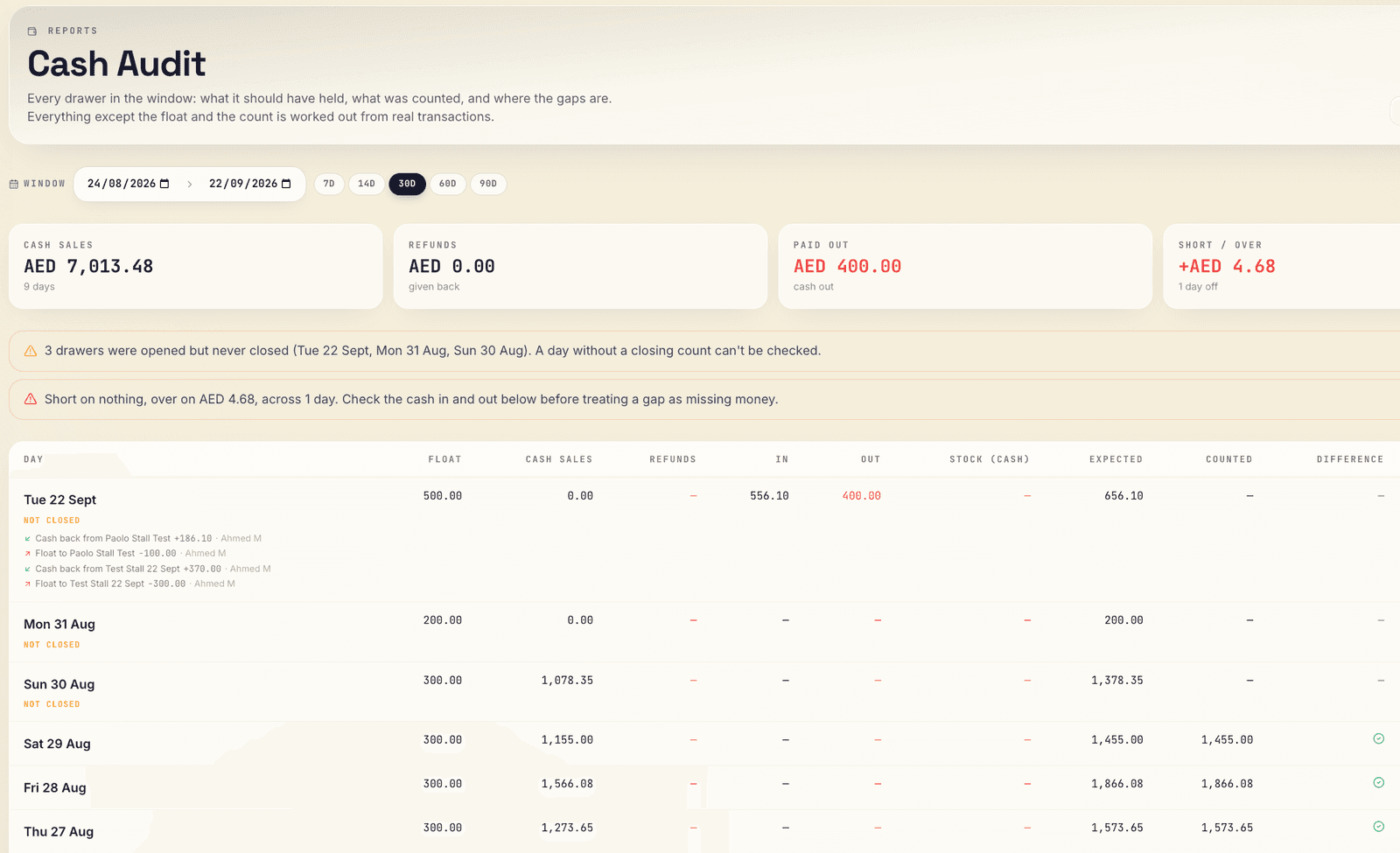Click the arrow icon beside "Cash back from Test Stall 22 Sept"

click(28, 570)
